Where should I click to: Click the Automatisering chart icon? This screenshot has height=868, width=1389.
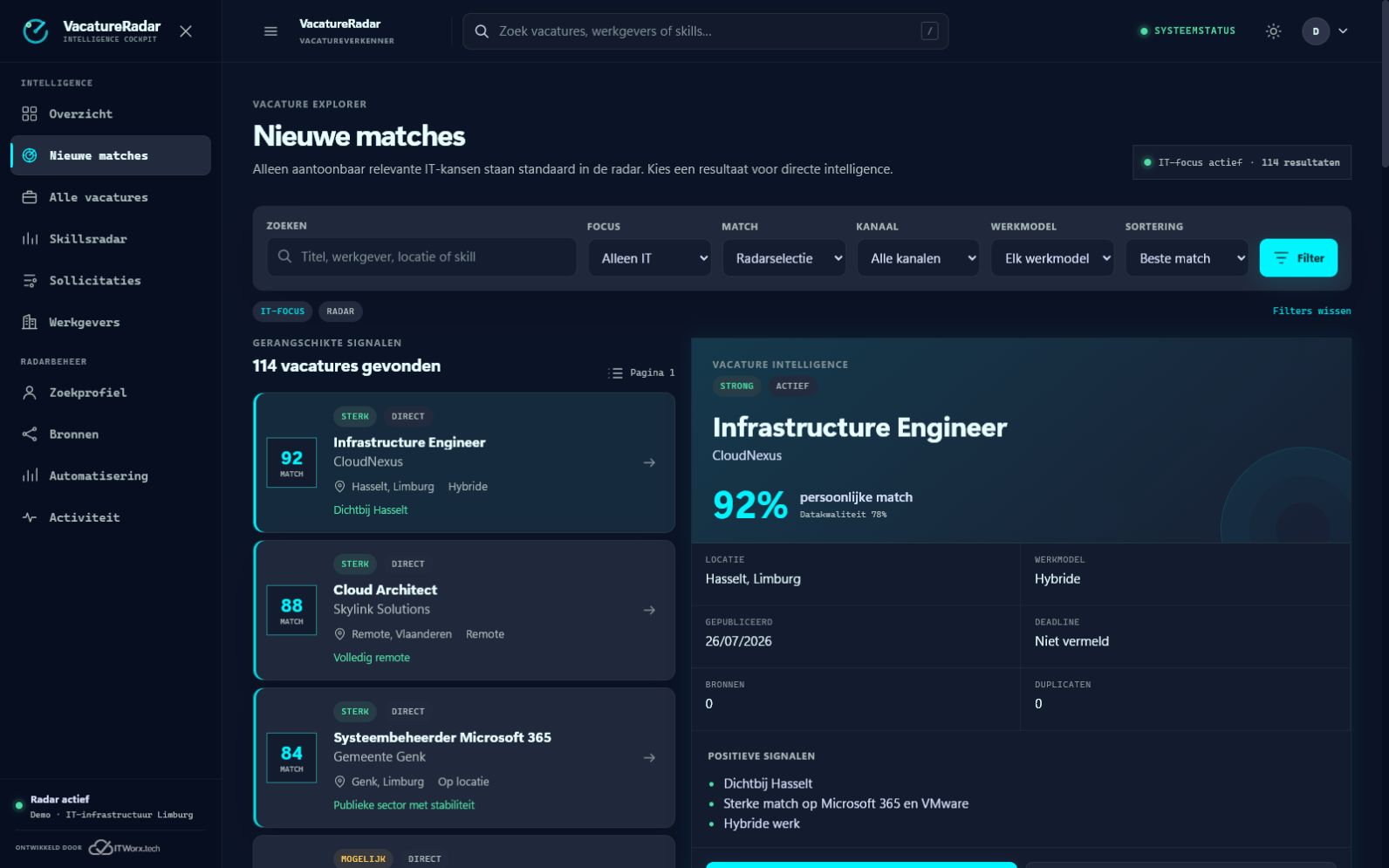tap(30, 476)
